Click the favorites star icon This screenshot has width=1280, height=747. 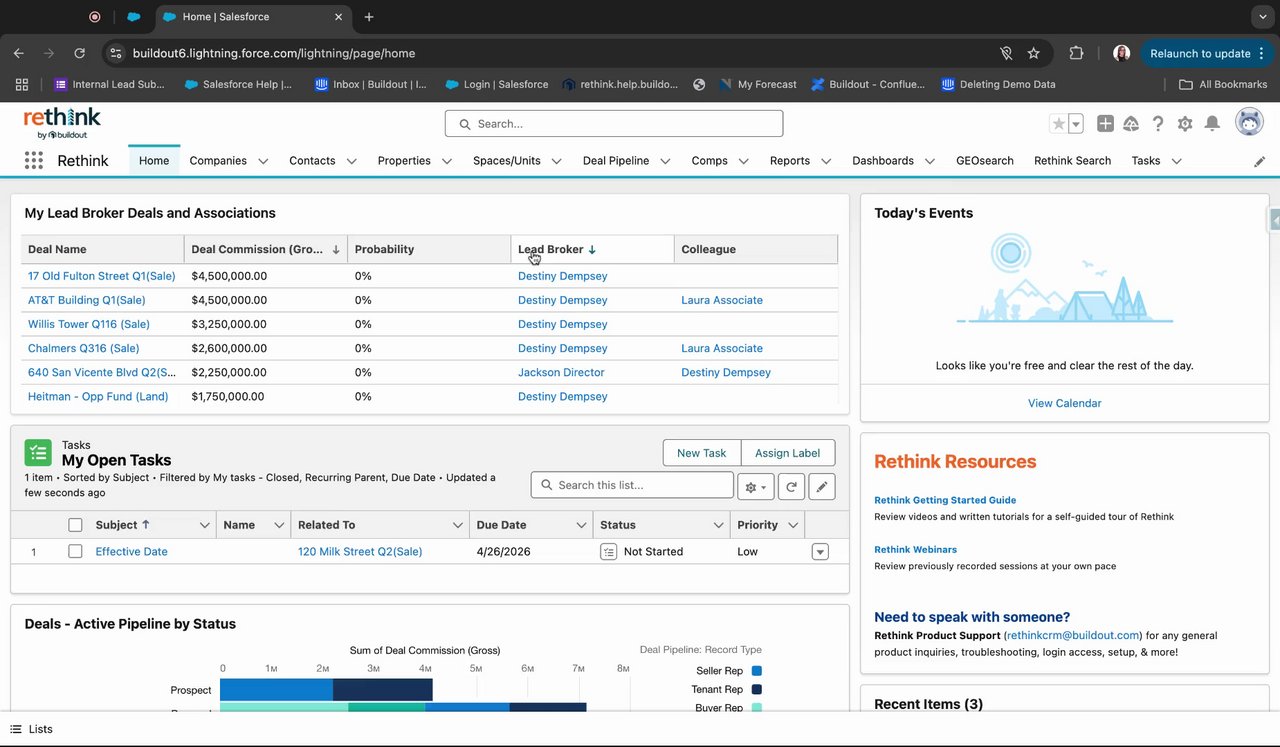1058,124
